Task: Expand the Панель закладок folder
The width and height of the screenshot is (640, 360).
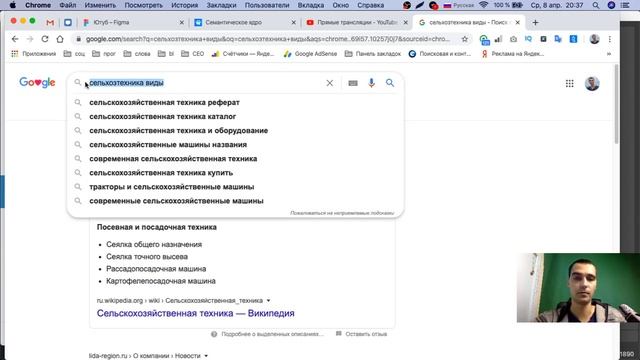Action: [373, 53]
